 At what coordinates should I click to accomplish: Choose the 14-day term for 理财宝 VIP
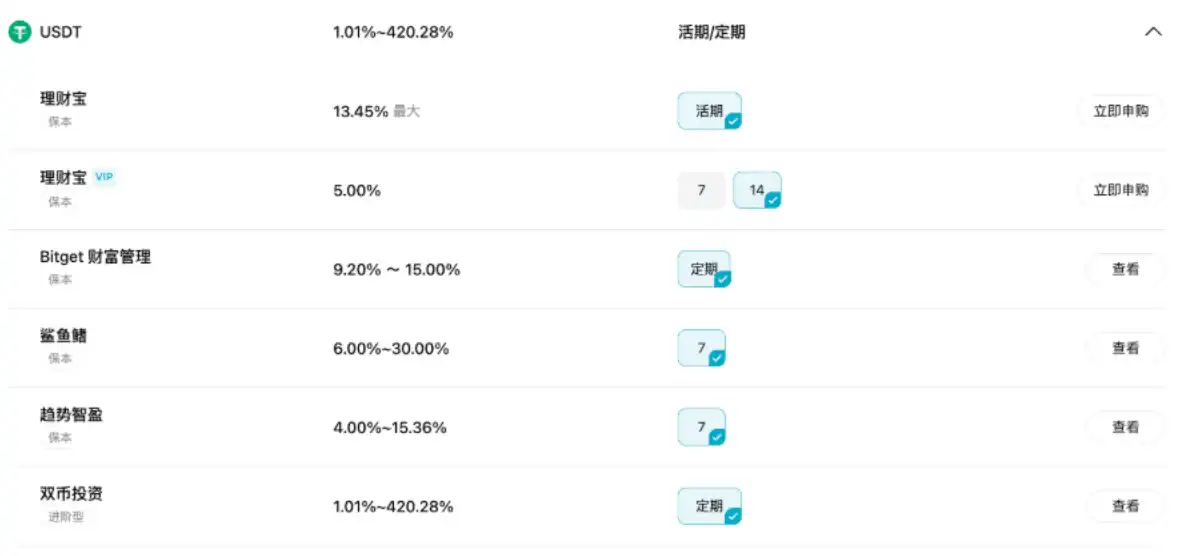pyautogui.click(x=757, y=190)
